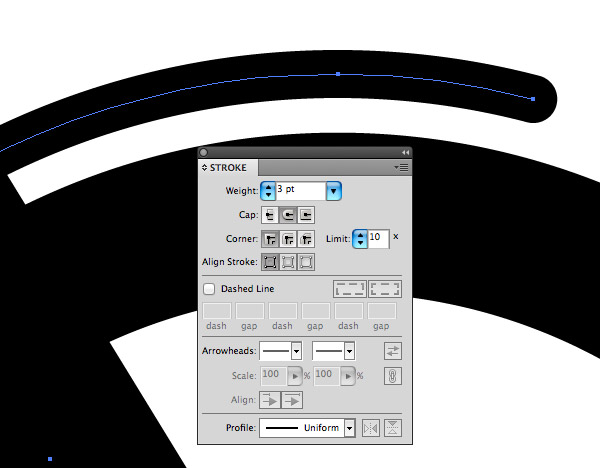The image size is (600, 468).
Task: Open the Stroke panel options menu
Action: pos(401,168)
